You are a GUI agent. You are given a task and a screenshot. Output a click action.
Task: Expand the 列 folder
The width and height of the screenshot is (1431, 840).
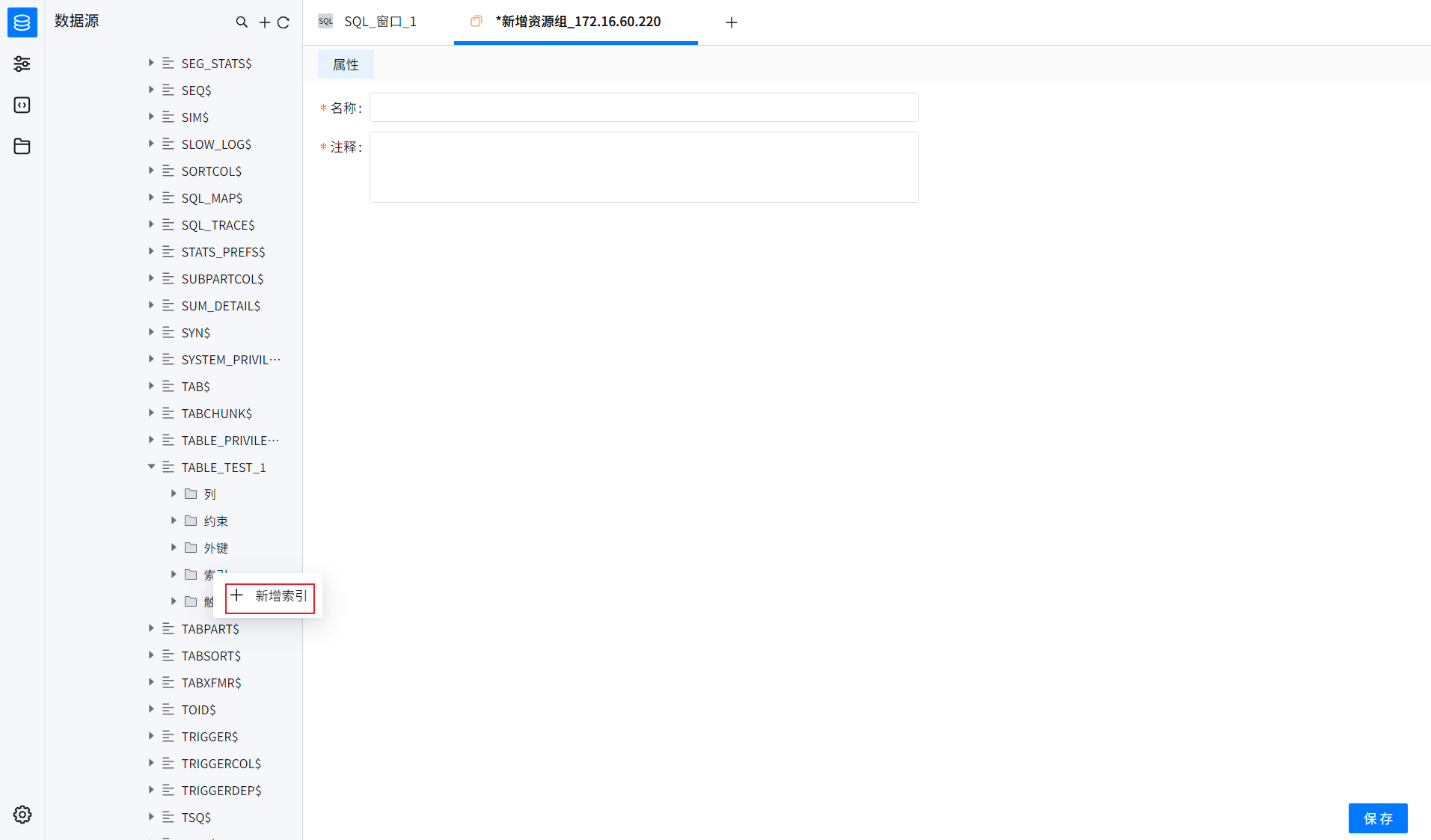(174, 494)
